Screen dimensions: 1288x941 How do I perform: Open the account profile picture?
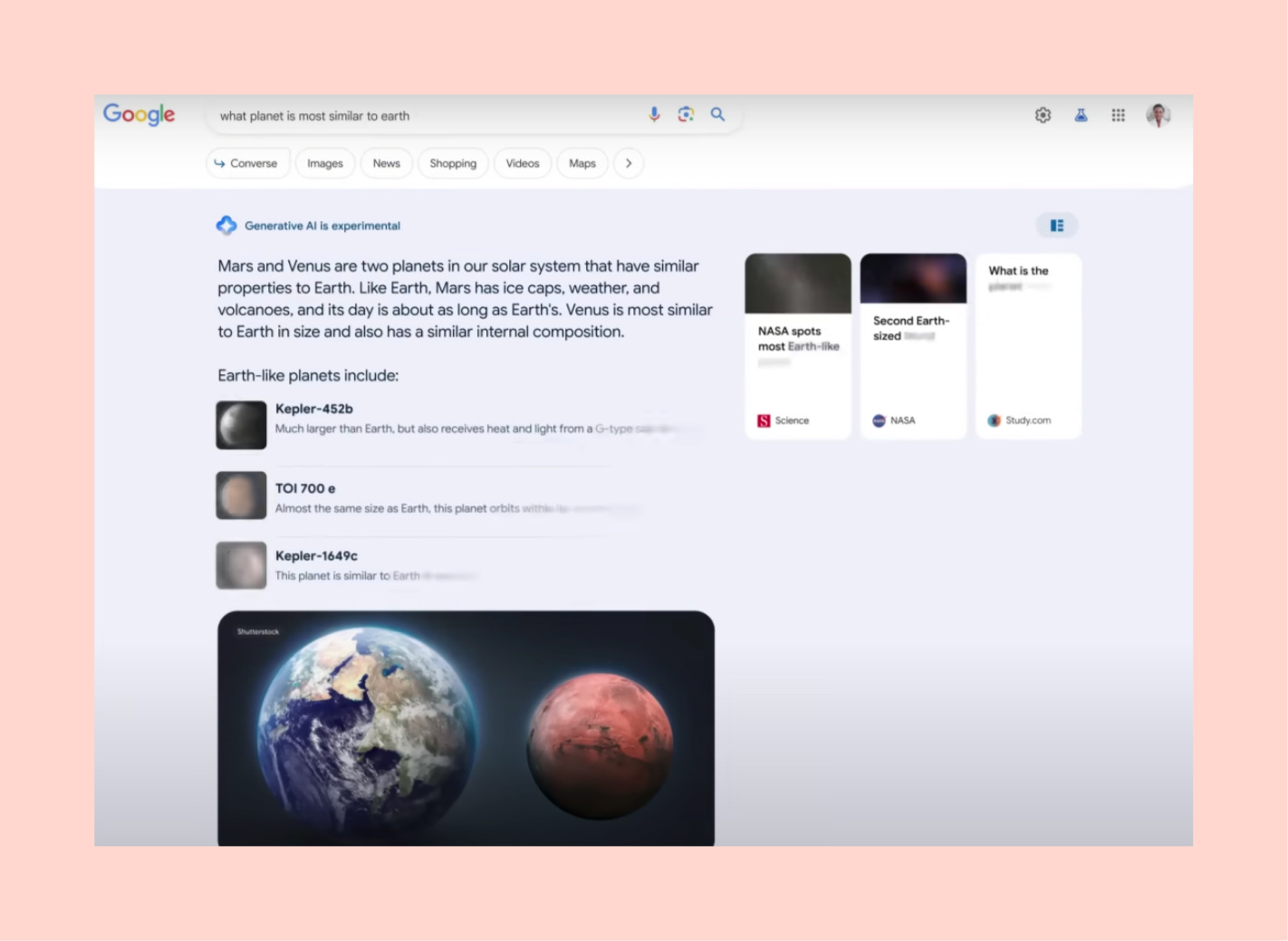pos(1158,115)
